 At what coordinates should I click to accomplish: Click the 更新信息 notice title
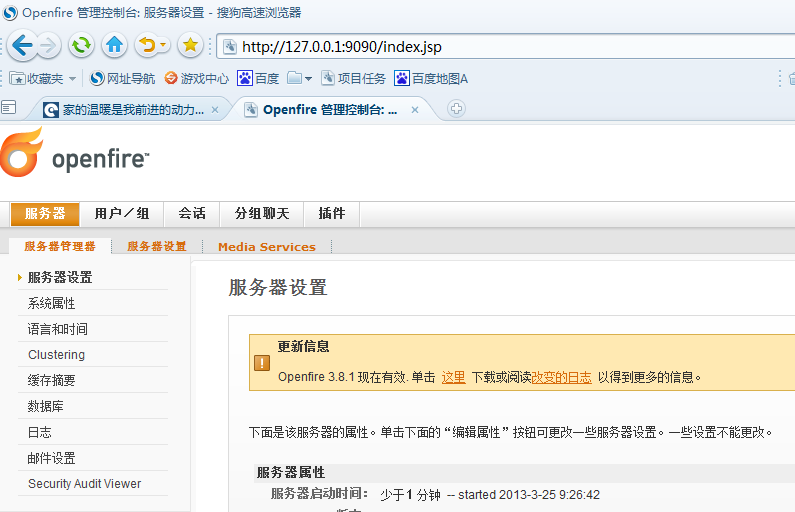pos(304,346)
